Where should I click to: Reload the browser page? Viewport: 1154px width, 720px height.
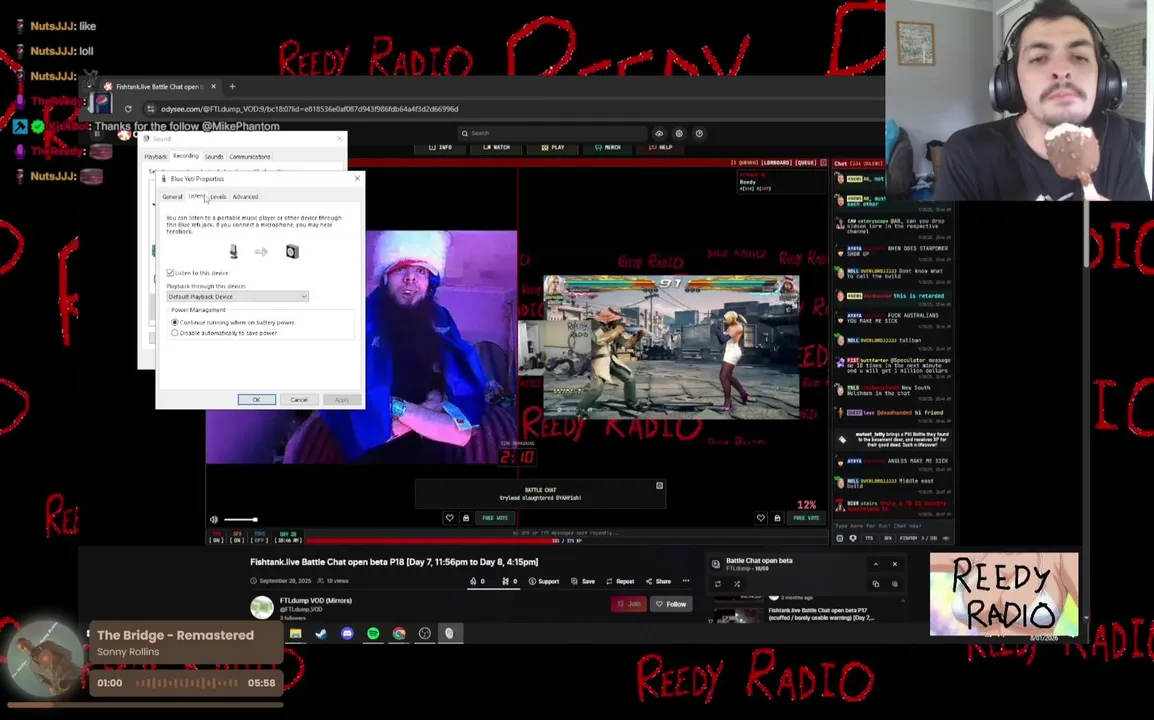128,109
